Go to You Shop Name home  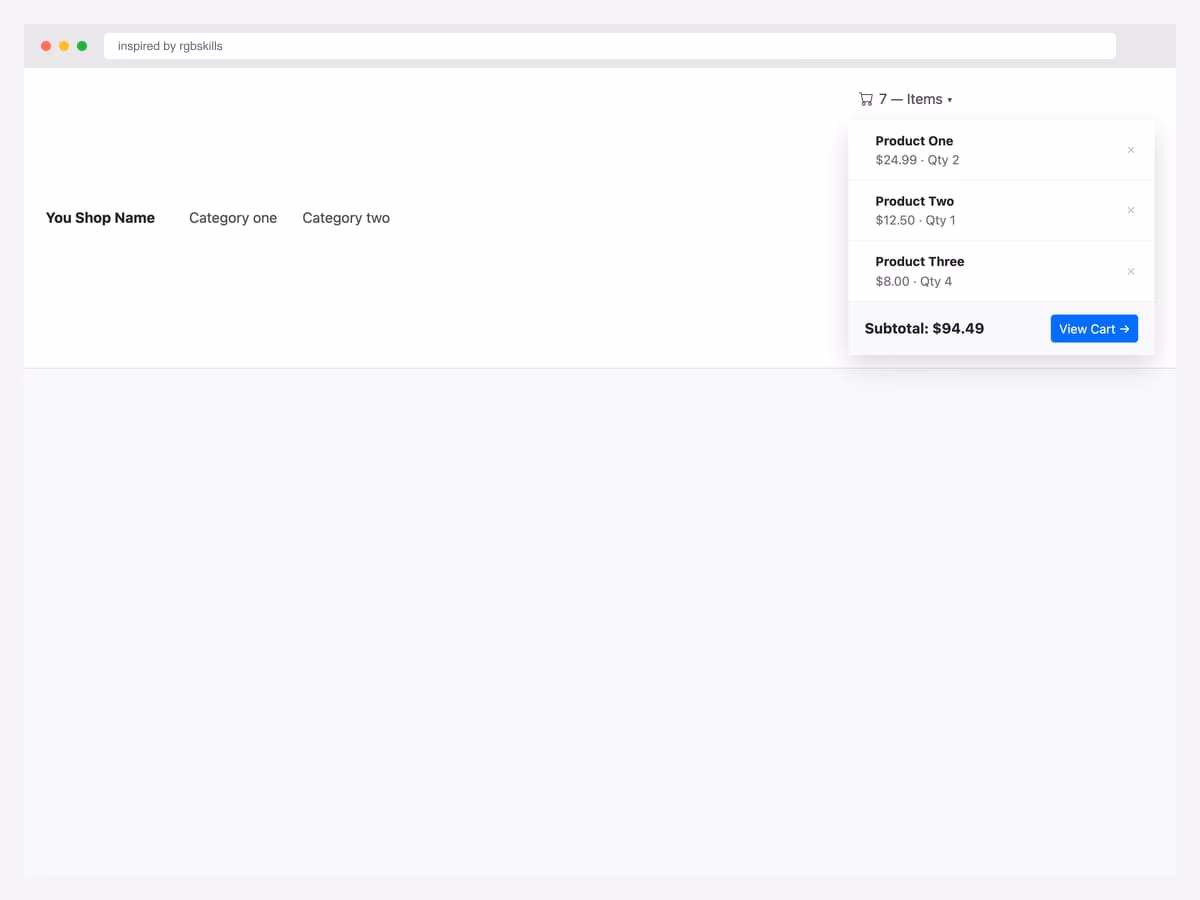click(100, 218)
